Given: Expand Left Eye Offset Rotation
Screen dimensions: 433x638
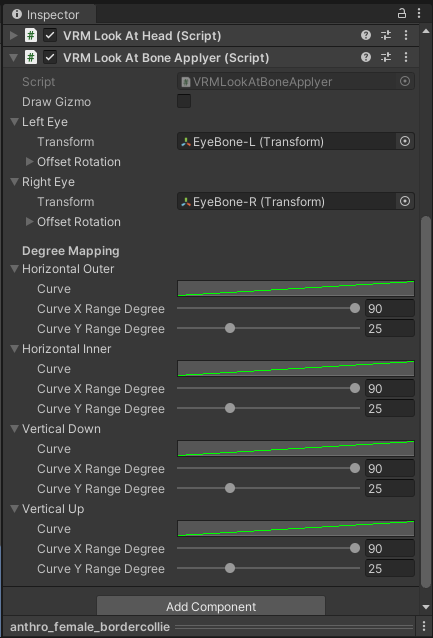Looking at the screenshot, I should tap(30, 162).
